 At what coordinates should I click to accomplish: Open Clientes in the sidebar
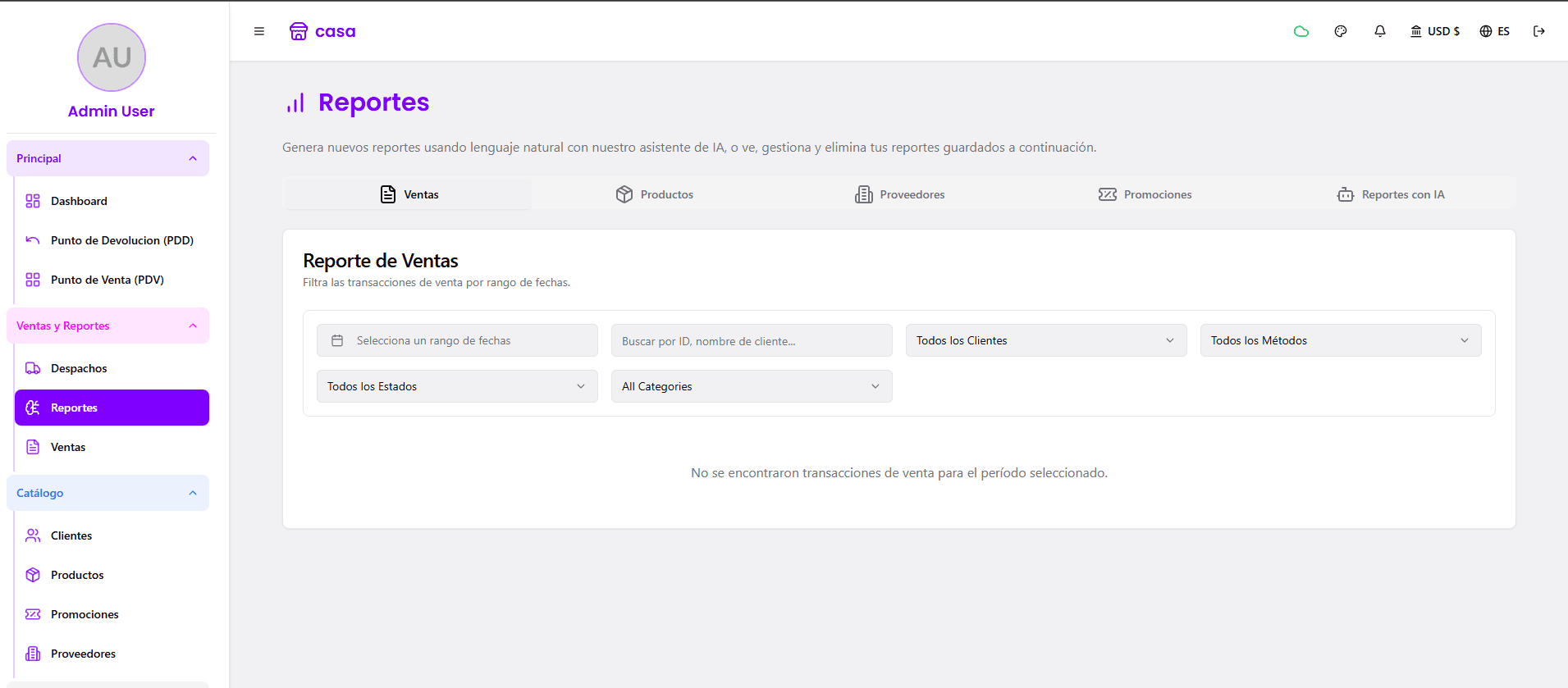[x=112, y=535]
